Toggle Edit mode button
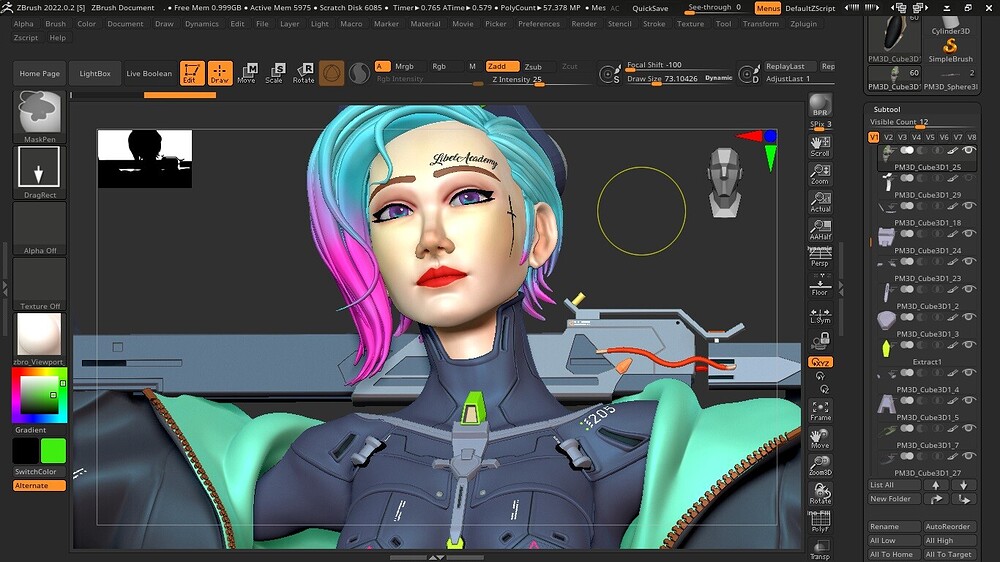 click(x=192, y=73)
